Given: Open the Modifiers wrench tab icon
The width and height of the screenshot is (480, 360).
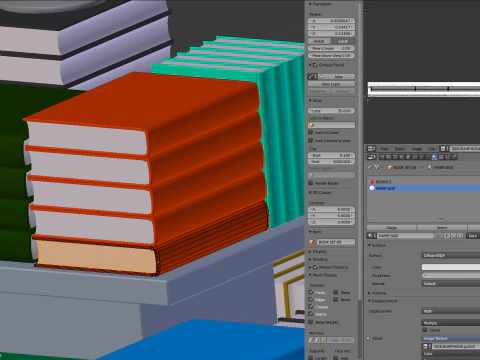Looking at the screenshot, I should [x=421, y=157].
